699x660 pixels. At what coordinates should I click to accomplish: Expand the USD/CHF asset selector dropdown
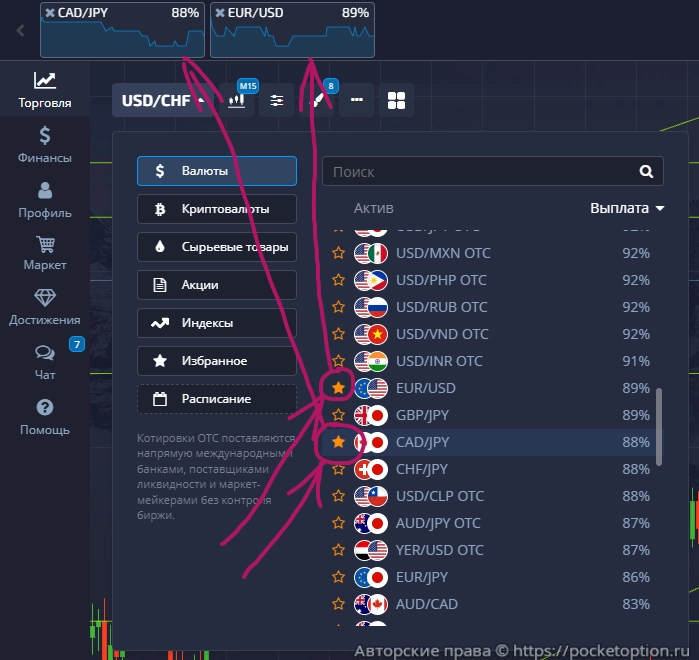[x=162, y=101]
